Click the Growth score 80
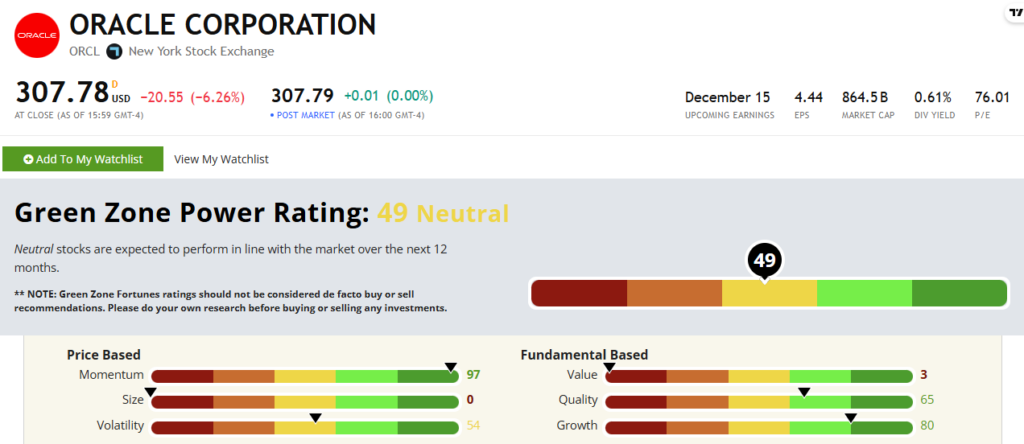The height and width of the screenshot is (444, 1024). tap(927, 426)
